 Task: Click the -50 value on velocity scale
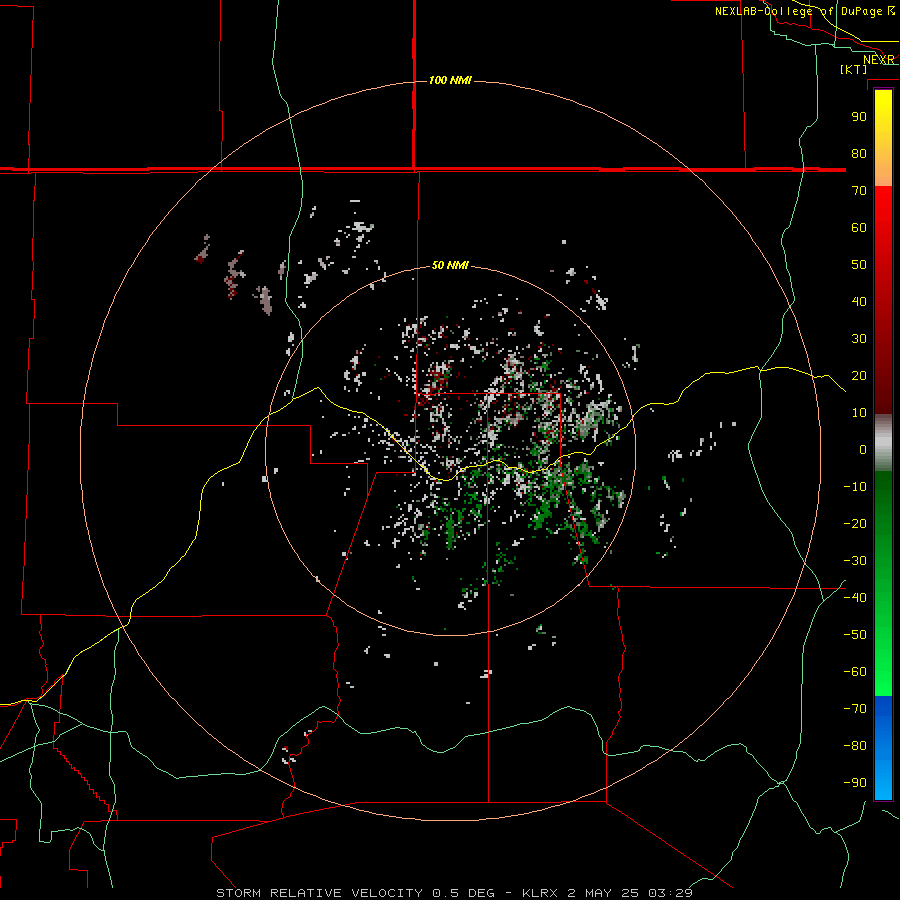tap(855, 635)
